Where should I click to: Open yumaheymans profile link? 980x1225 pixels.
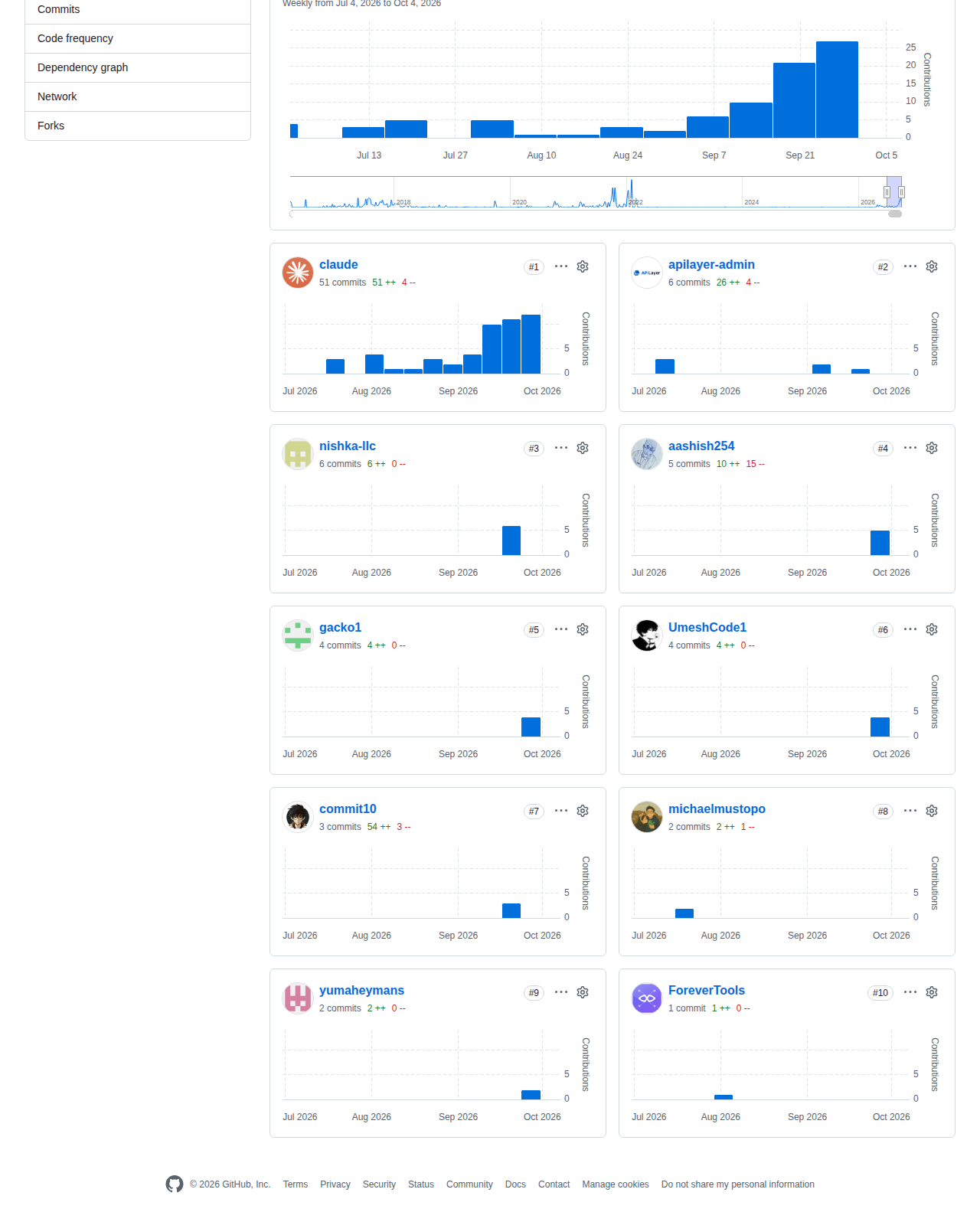pos(361,991)
